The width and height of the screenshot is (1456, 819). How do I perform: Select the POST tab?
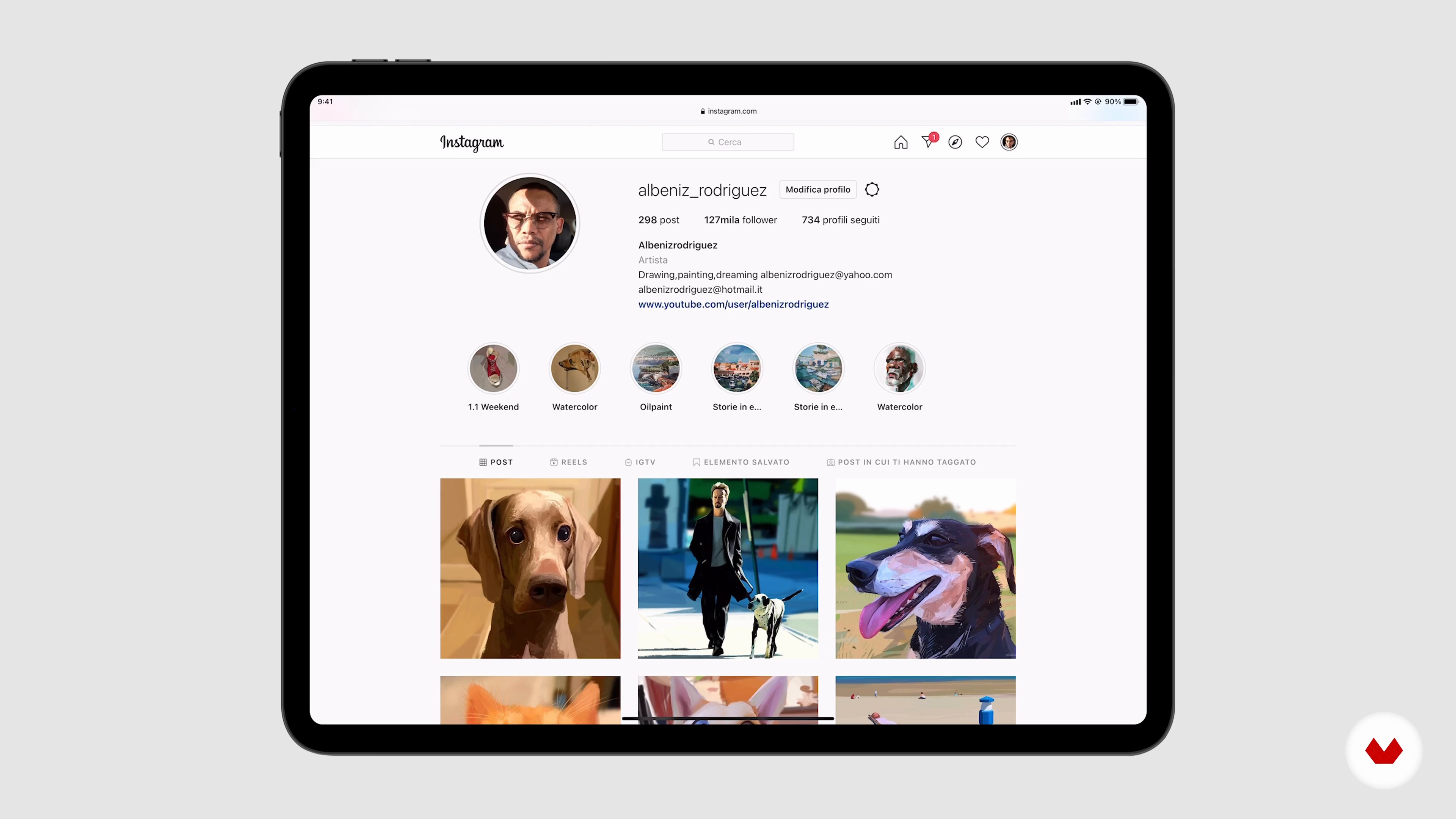pyautogui.click(x=496, y=462)
